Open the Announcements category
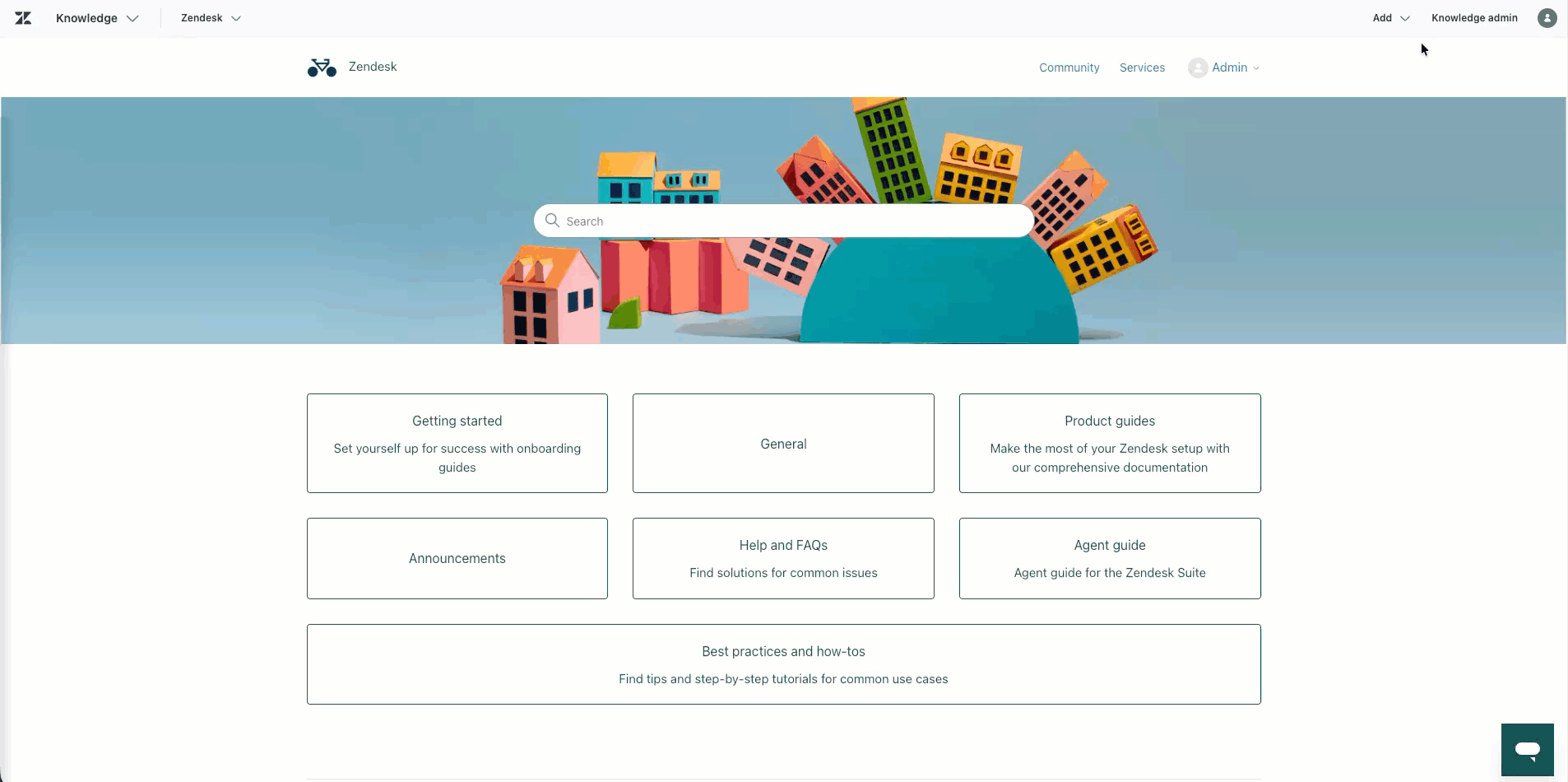Screen dimensions: 1568x782 coord(457,558)
